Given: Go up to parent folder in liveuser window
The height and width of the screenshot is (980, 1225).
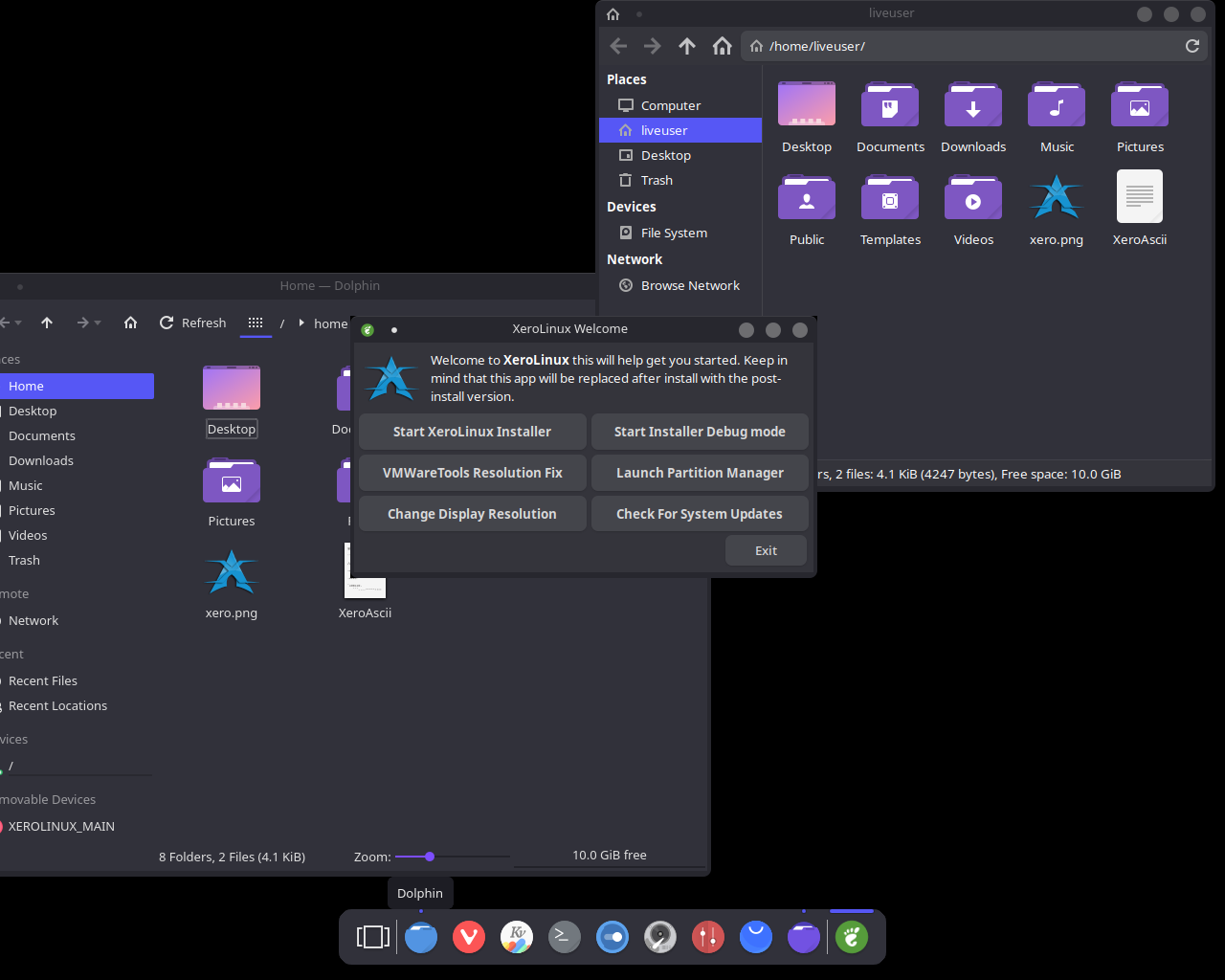Looking at the screenshot, I should [x=687, y=46].
